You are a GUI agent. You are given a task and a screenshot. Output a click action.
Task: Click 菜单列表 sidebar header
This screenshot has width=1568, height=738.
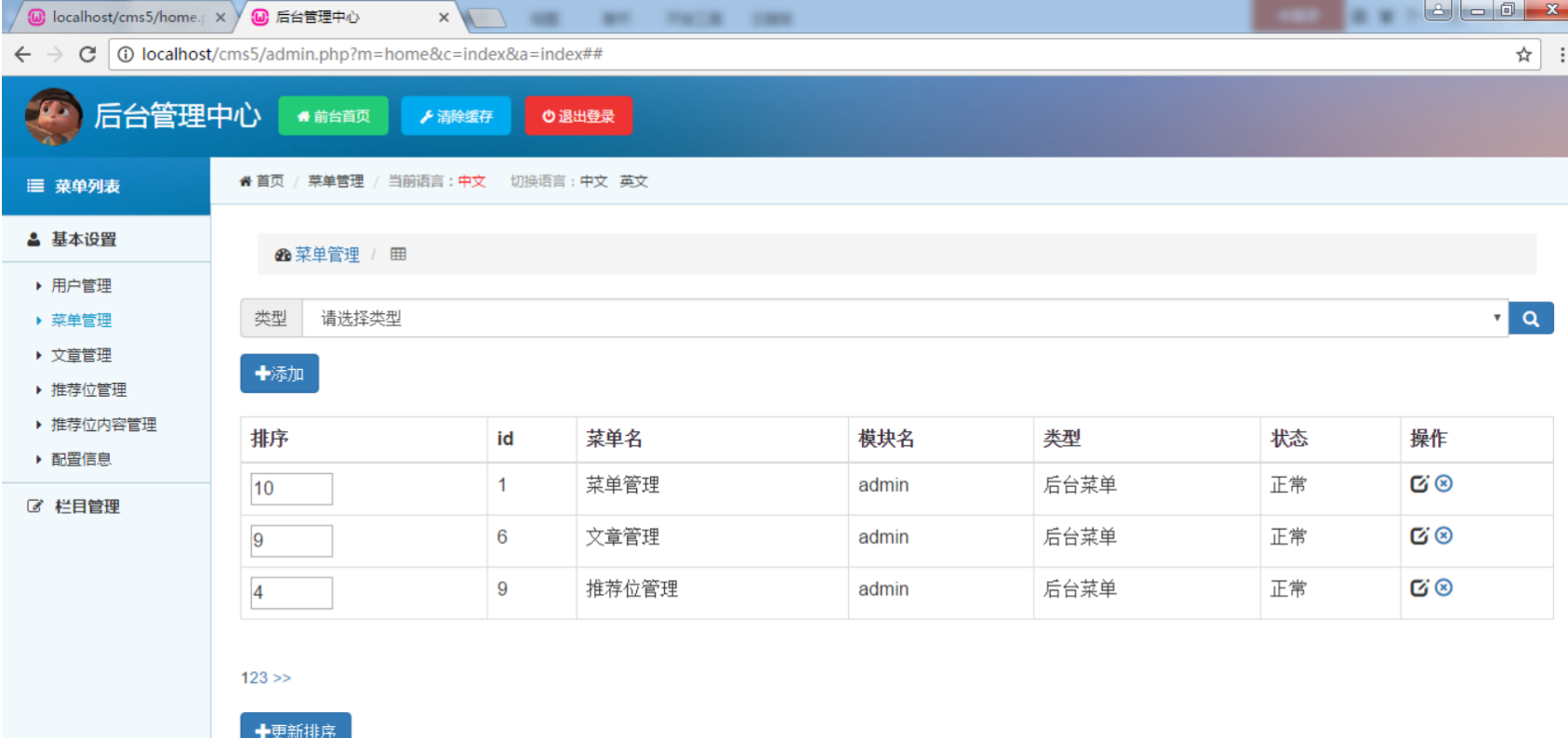[x=106, y=186]
